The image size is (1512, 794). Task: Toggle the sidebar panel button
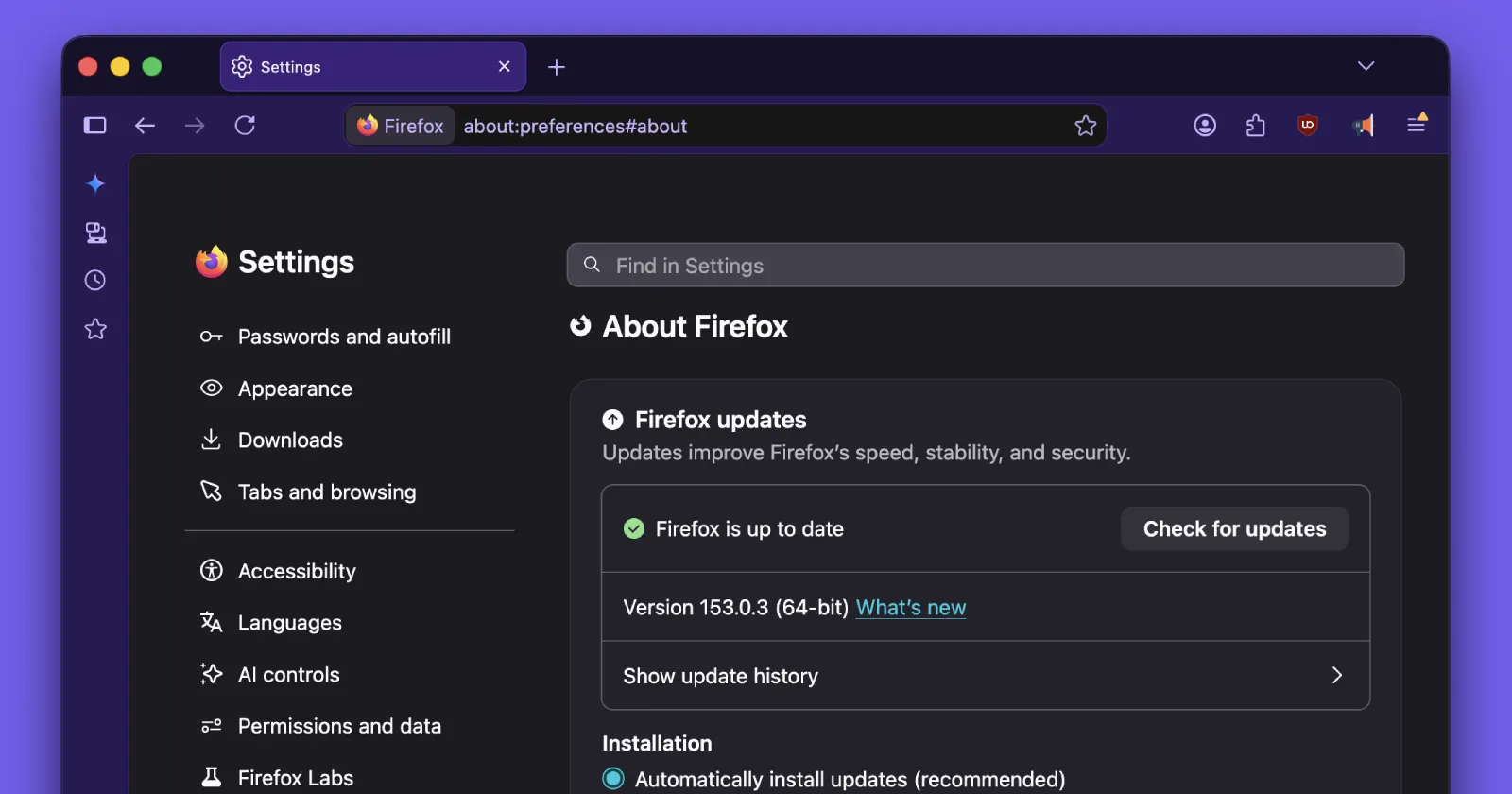(94, 126)
